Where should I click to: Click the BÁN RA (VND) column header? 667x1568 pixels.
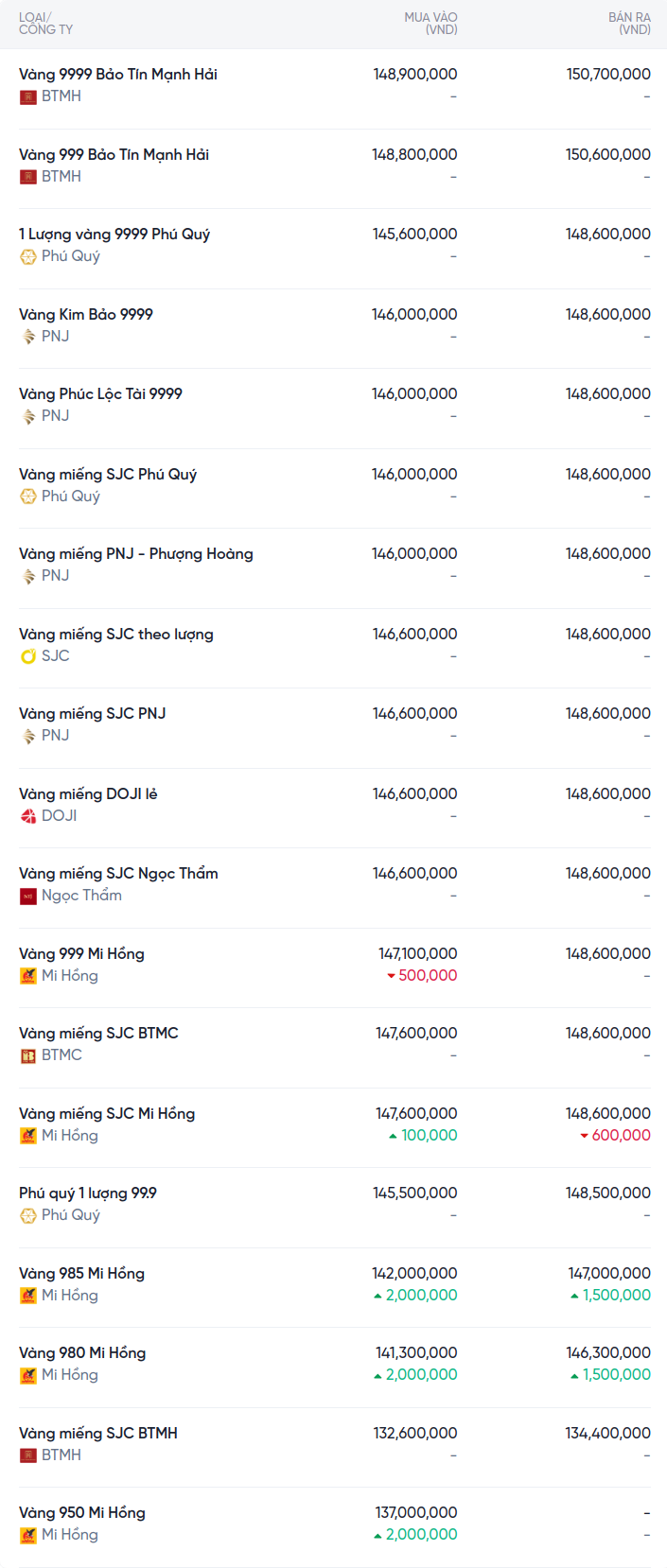629,24
